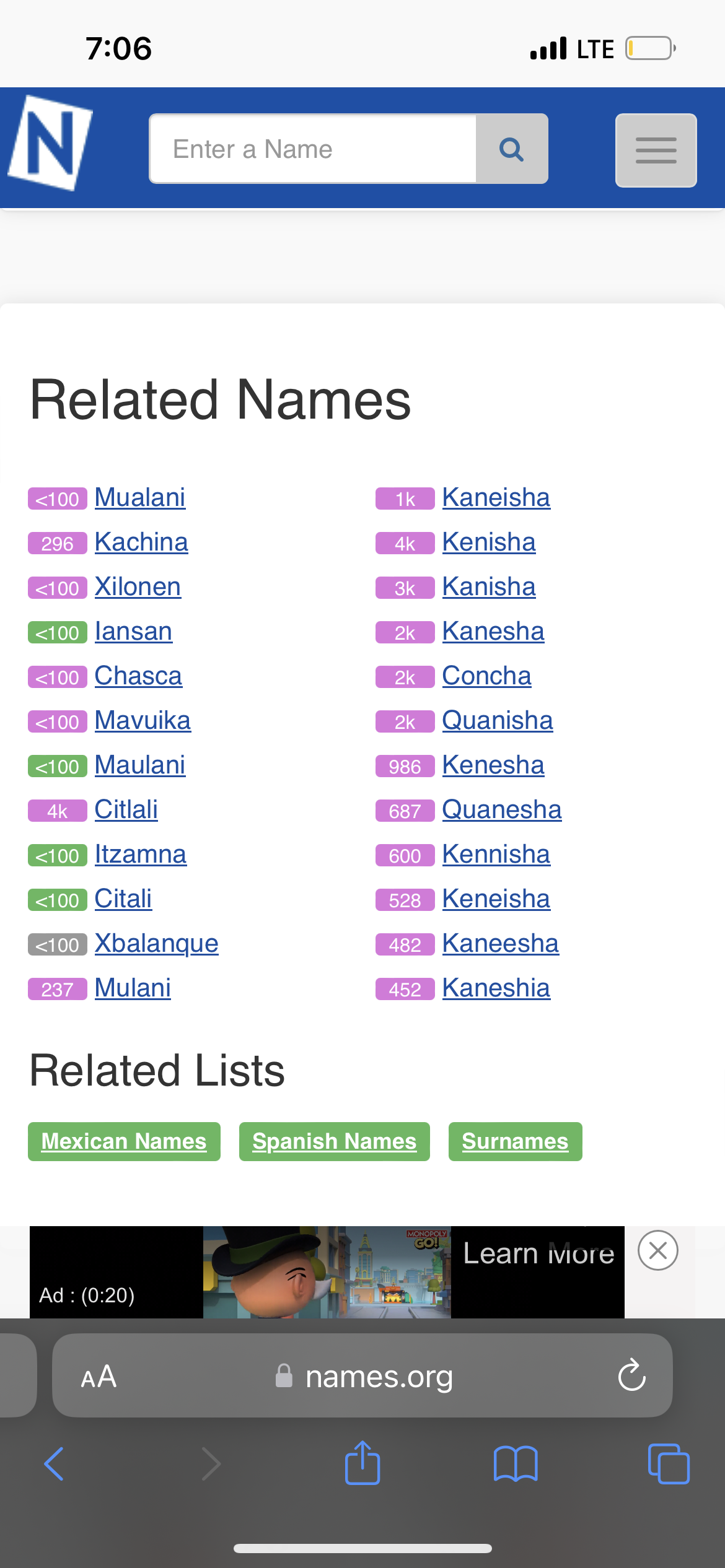Tap the Safari share icon
Viewport: 725px width, 1568px height.
(362, 1464)
